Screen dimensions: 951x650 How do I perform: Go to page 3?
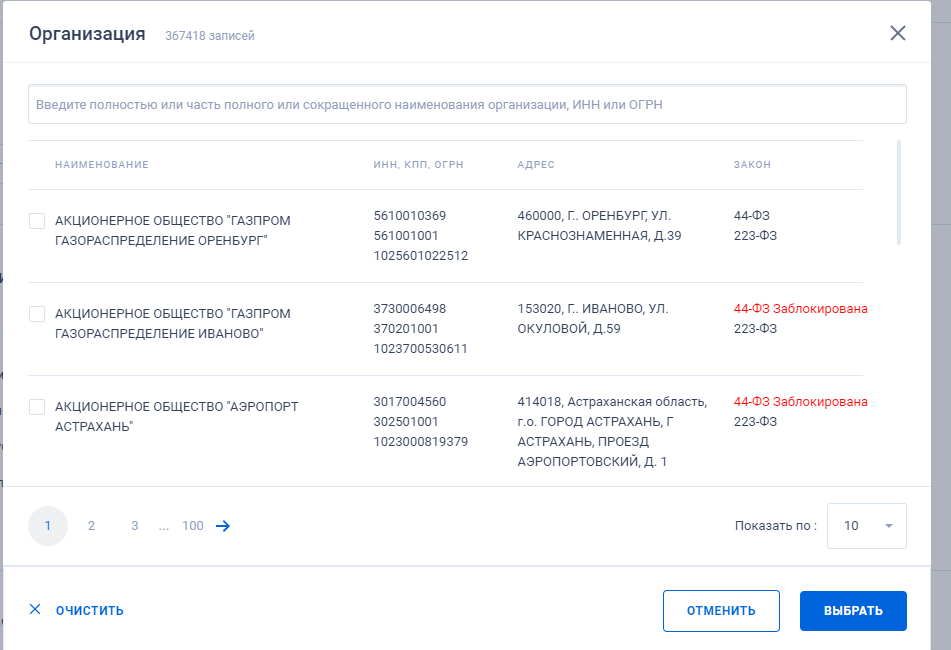click(x=135, y=526)
